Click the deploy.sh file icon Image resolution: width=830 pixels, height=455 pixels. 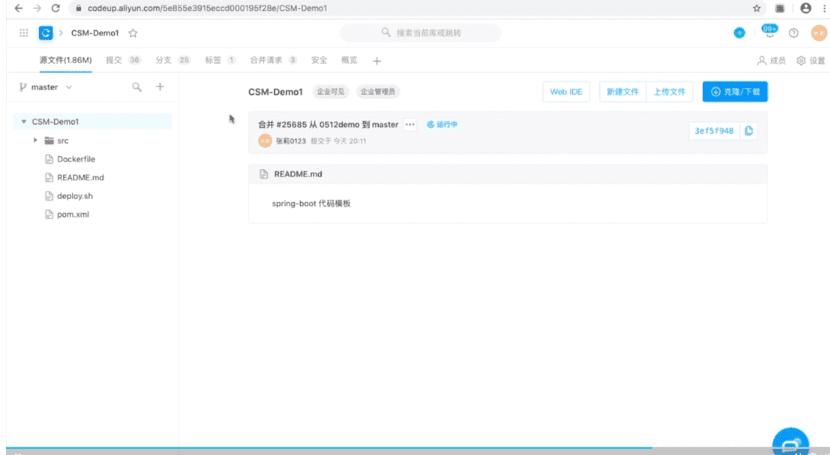(x=49, y=196)
